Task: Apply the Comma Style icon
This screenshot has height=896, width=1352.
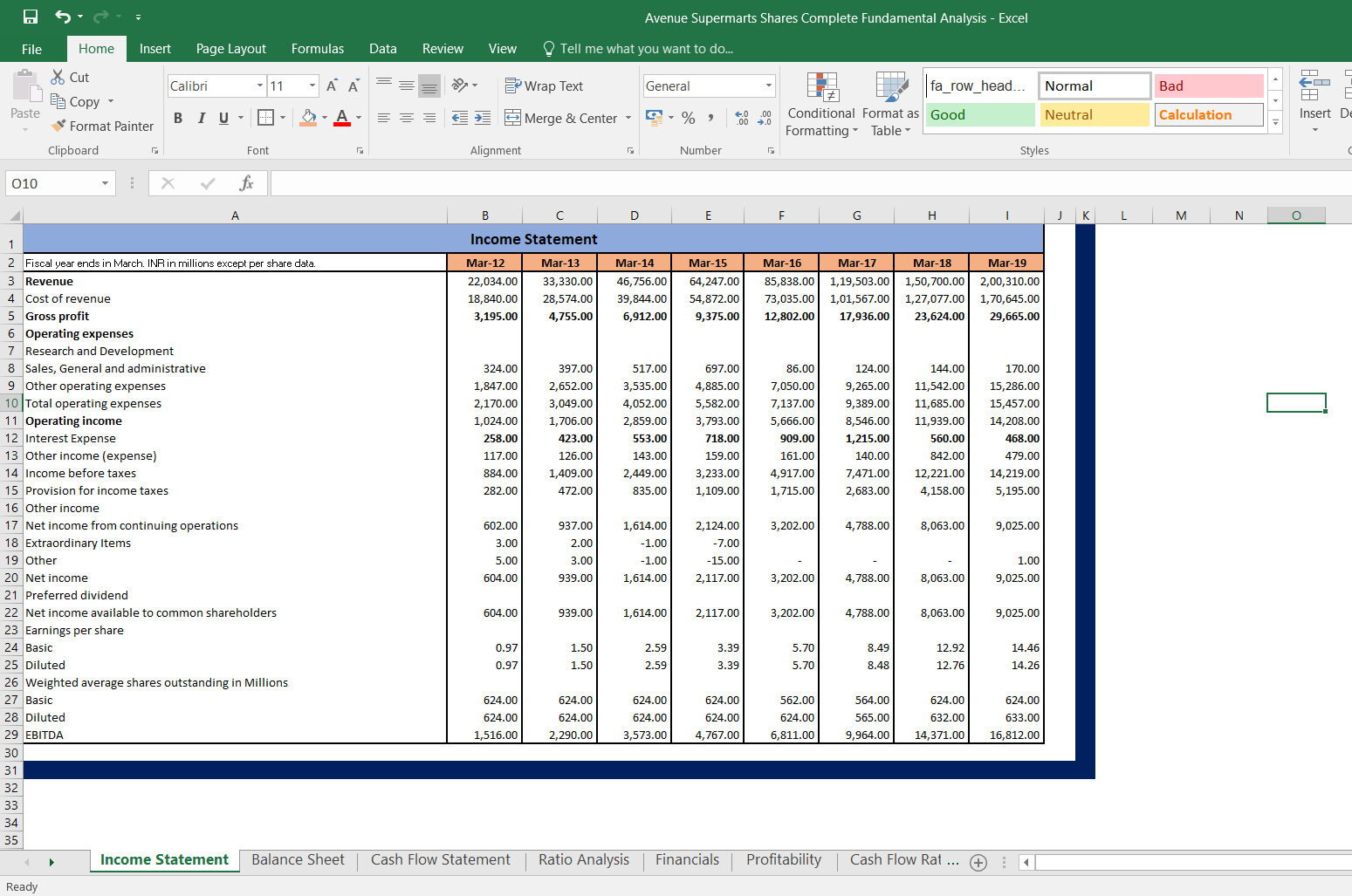Action: tap(711, 118)
